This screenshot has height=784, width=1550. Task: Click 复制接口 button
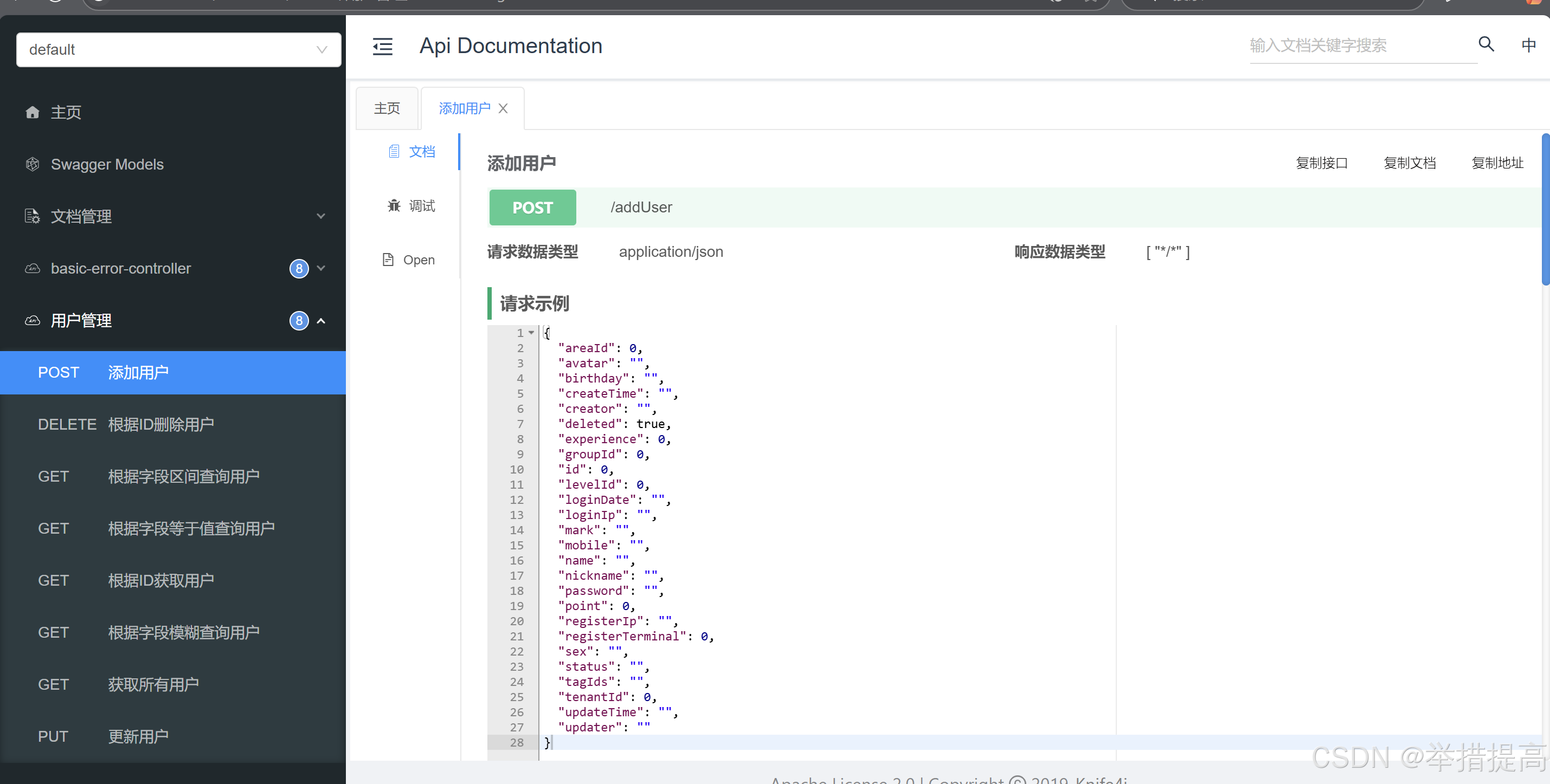pos(1321,163)
